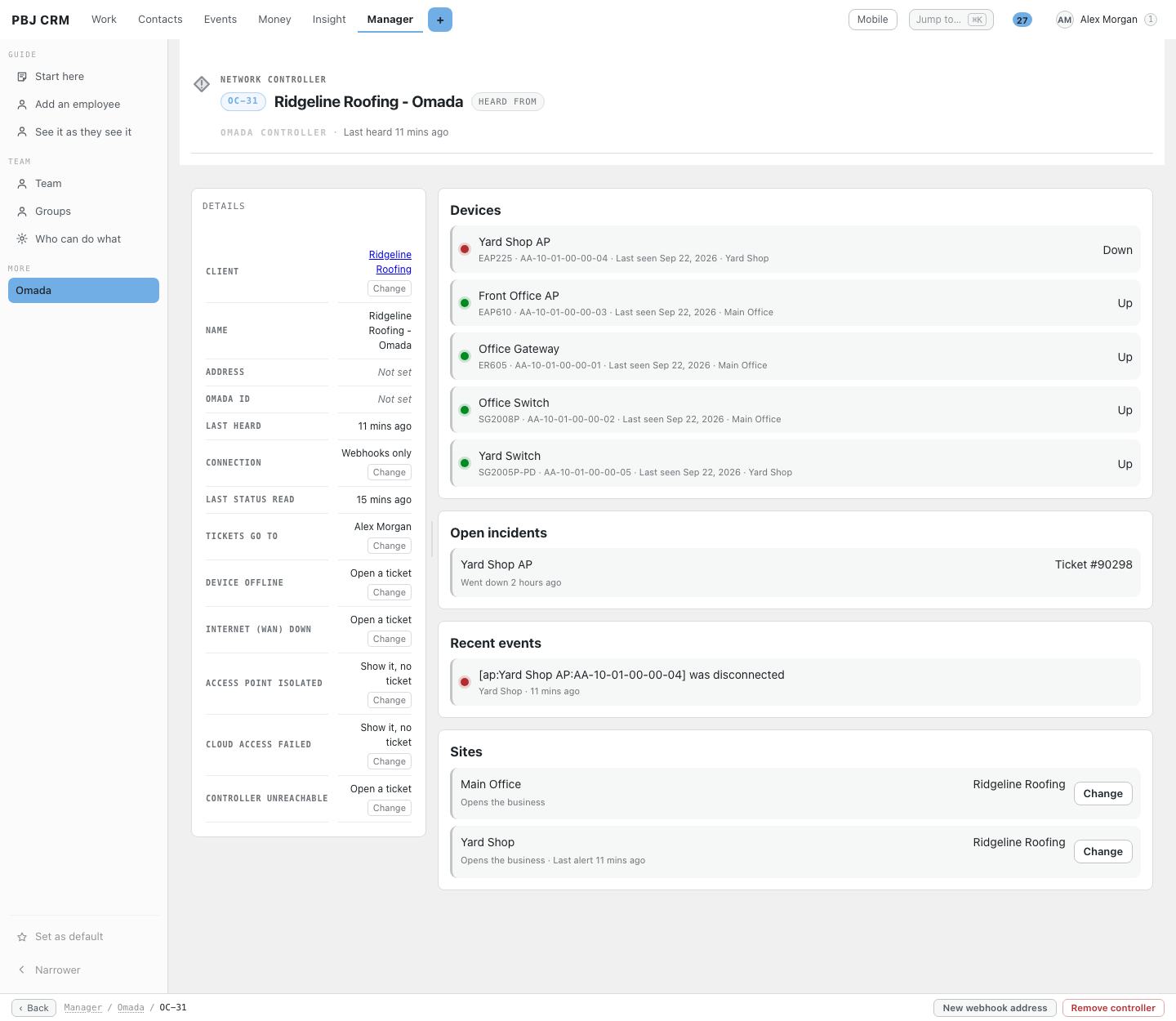Change the Cloud access failed action

click(390, 761)
